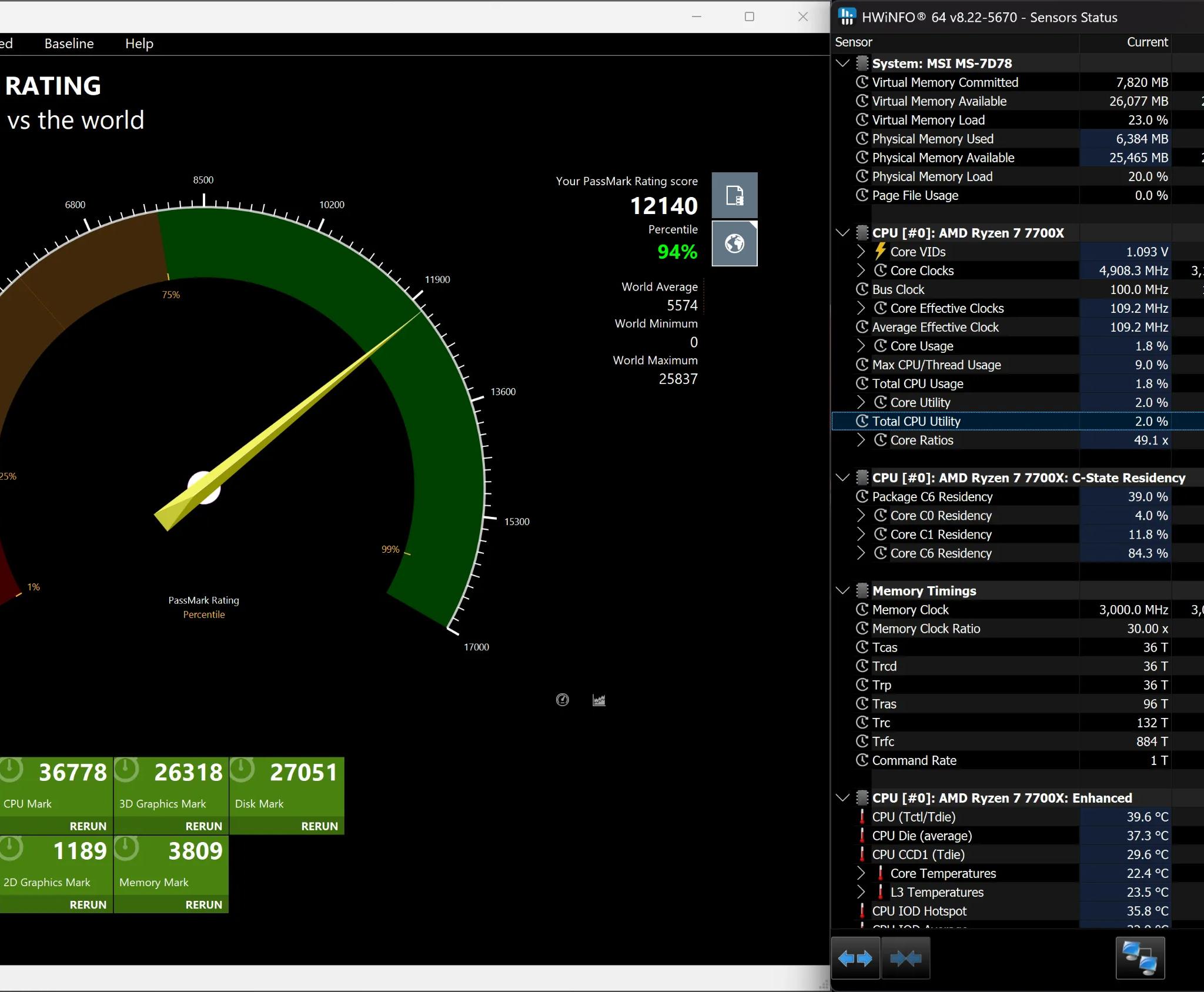Viewport: 1204px width, 992px height.
Task: Collapse the System: MSI MS-7D78 section
Action: (x=842, y=64)
